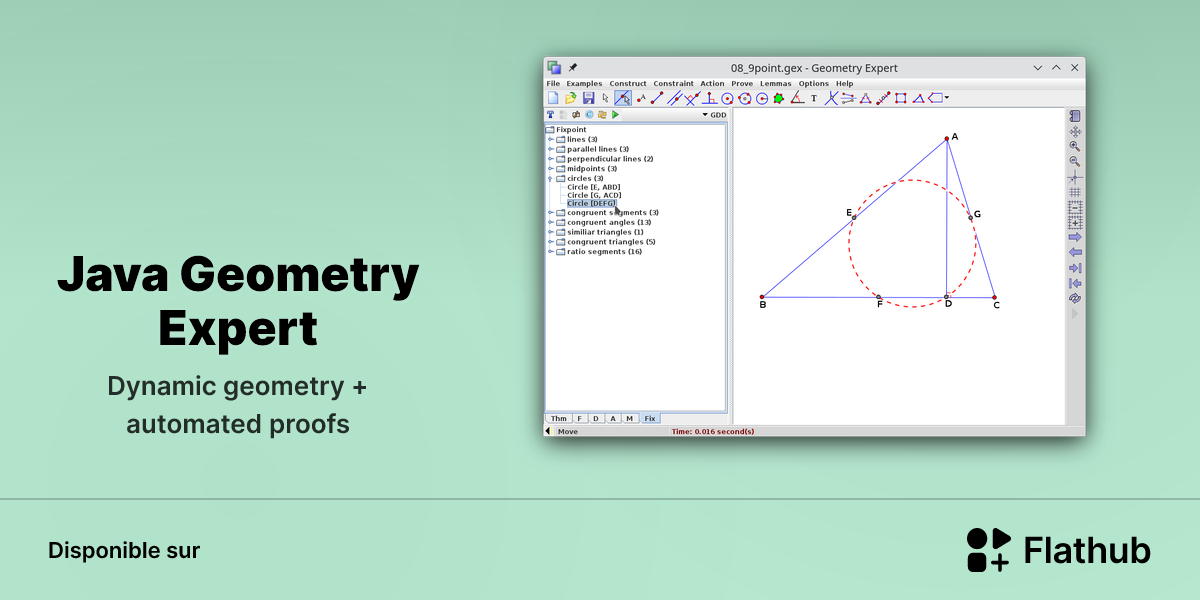The height and width of the screenshot is (600, 1200).
Task: Click the step to end arrow icon
Action: pos(1075,268)
